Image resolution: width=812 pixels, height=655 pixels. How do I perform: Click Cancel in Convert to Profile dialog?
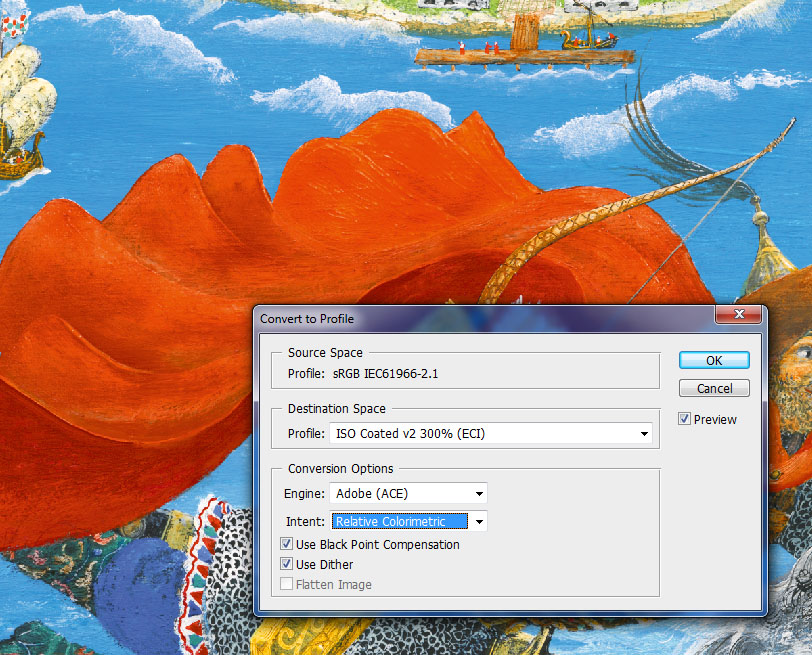click(x=714, y=388)
